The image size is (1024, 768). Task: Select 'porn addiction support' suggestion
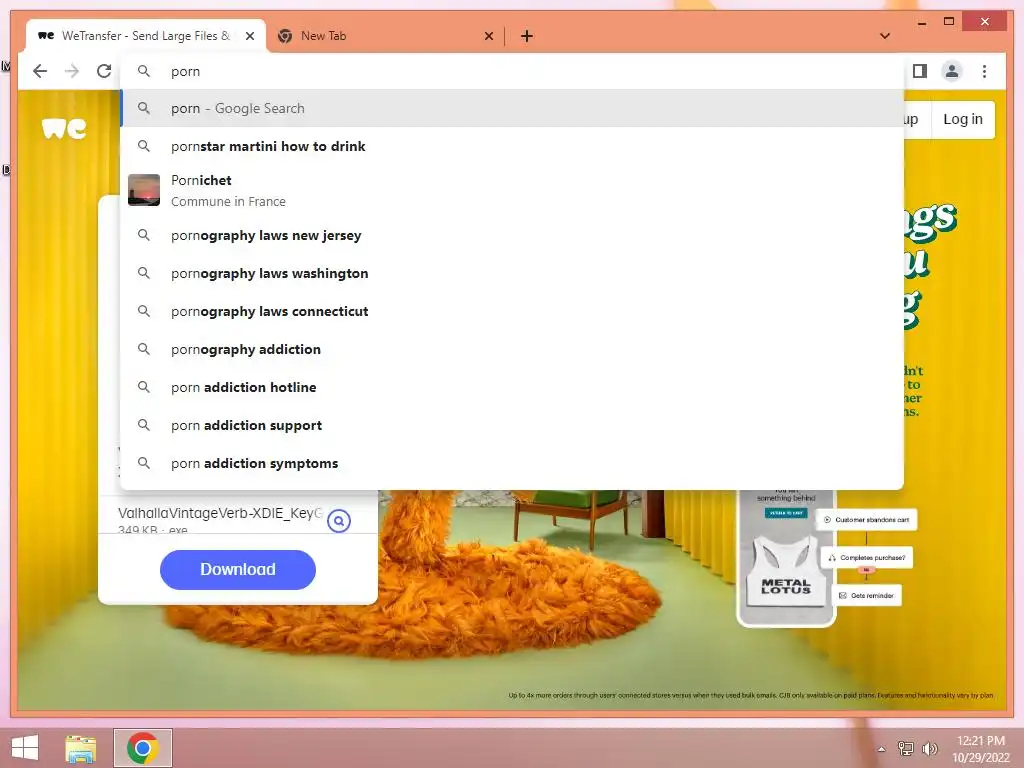(512, 425)
